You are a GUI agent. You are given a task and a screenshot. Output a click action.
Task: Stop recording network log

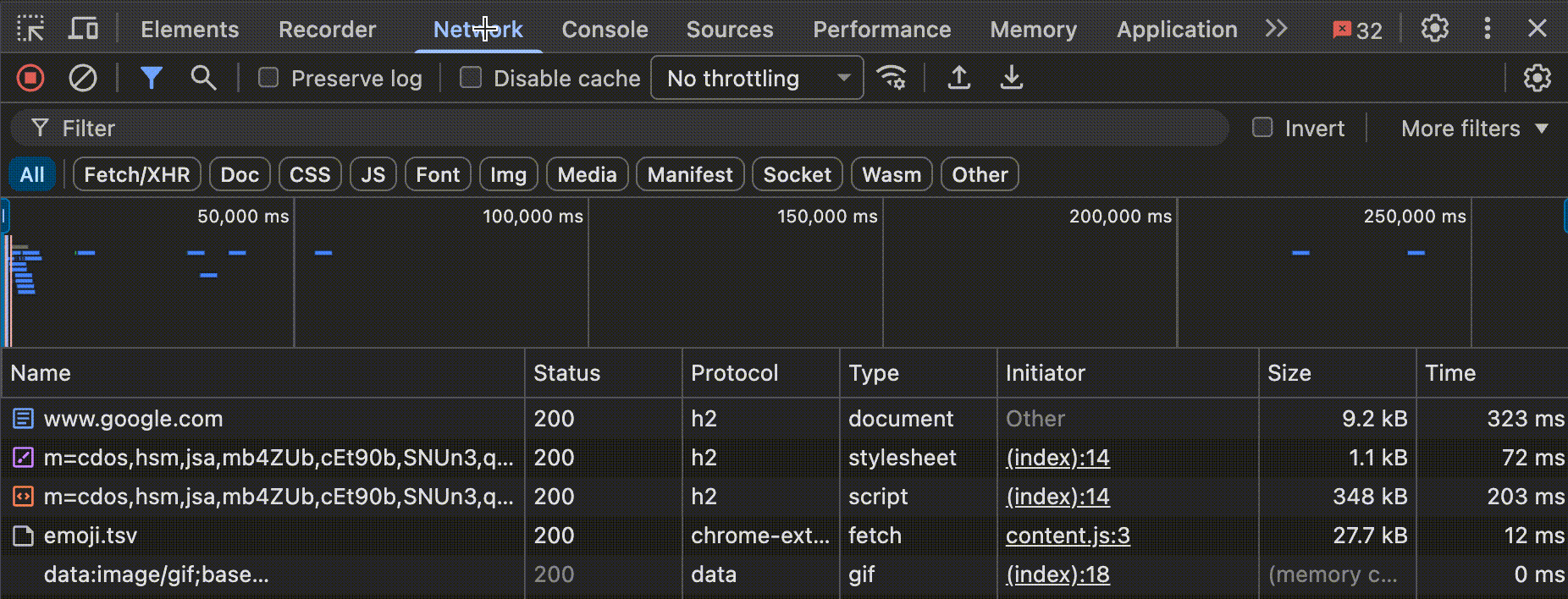click(30, 79)
